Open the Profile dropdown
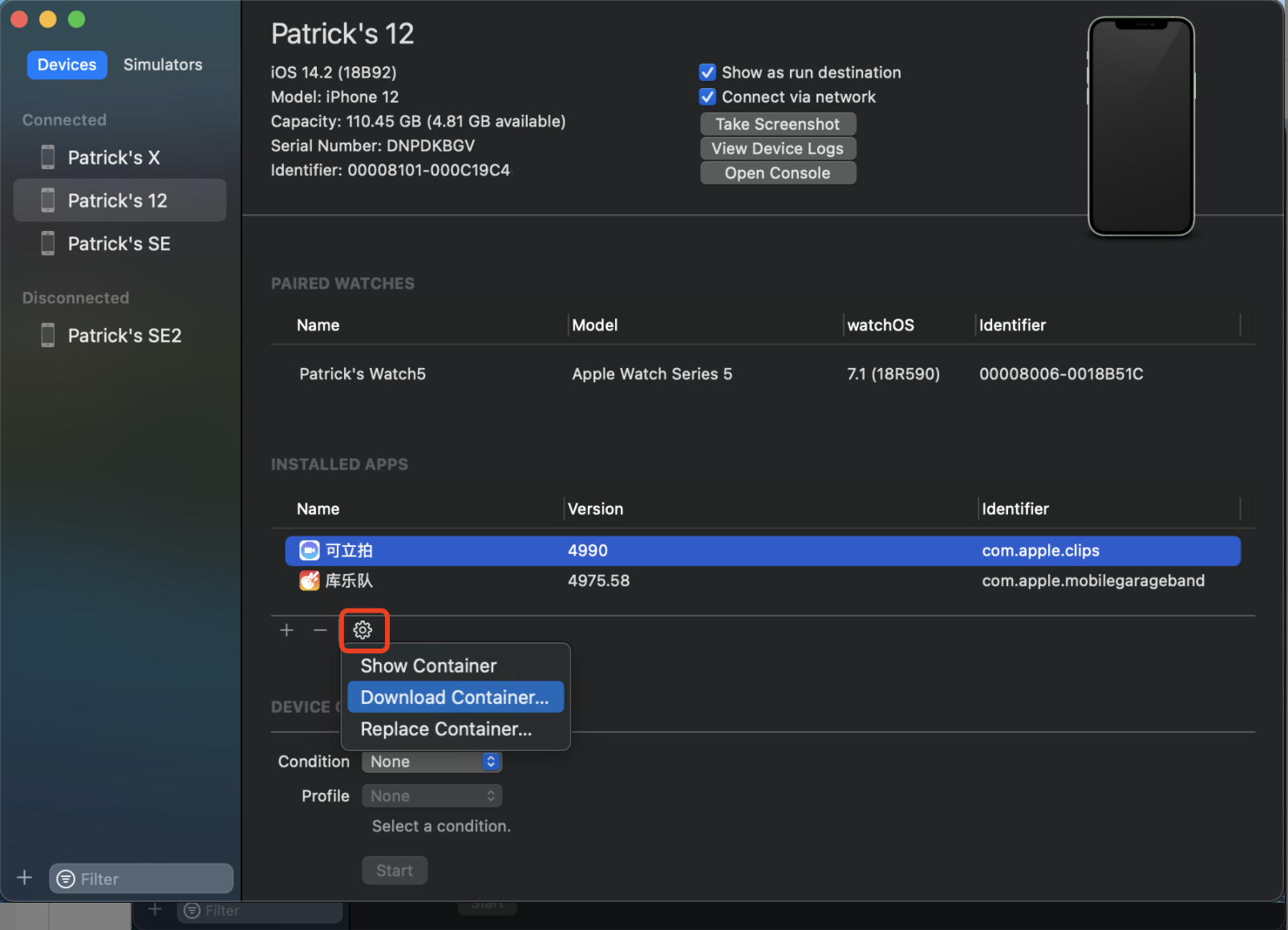Screen dimensions: 1288x930 pos(431,796)
